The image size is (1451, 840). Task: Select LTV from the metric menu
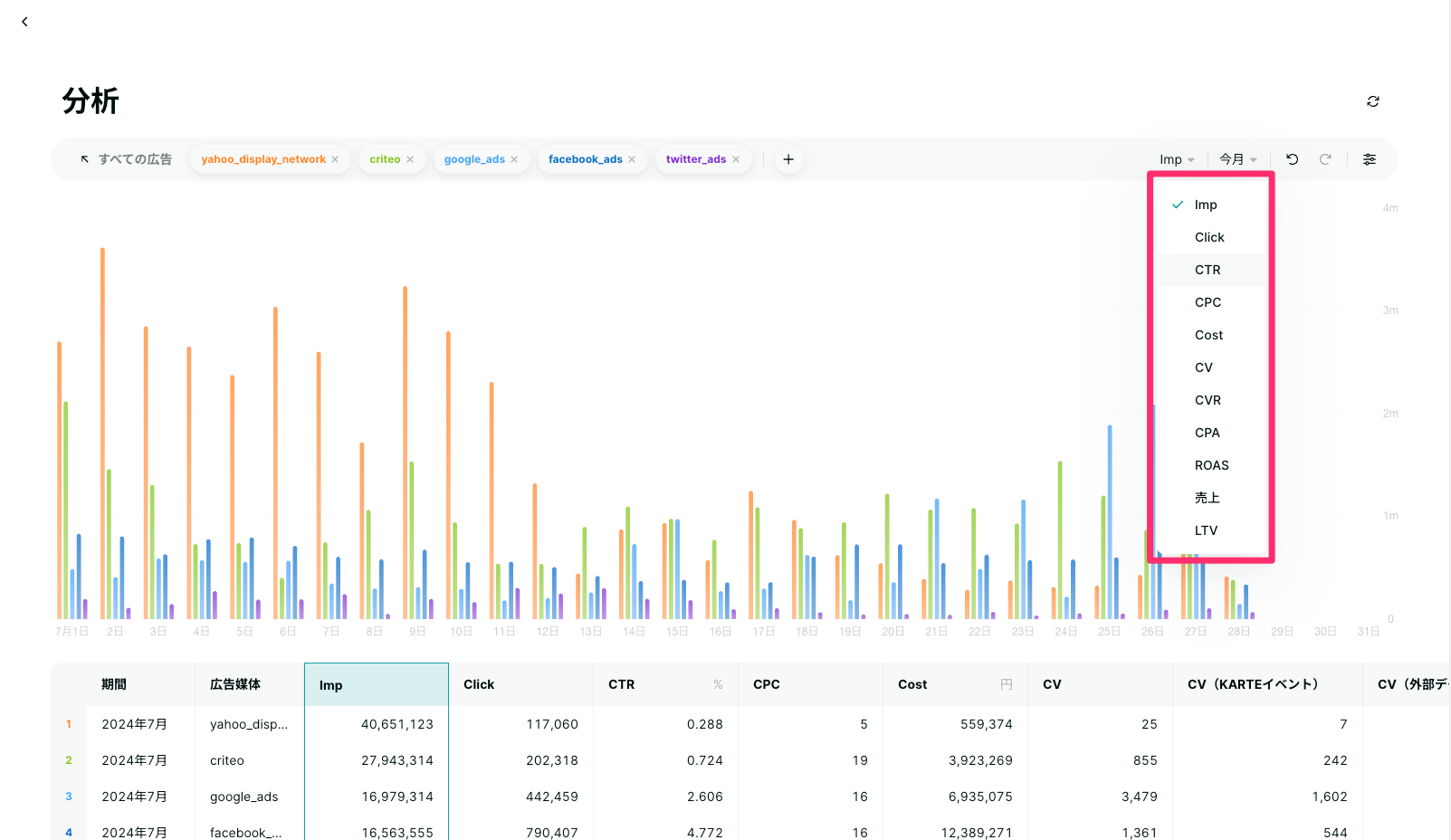[1211, 530]
